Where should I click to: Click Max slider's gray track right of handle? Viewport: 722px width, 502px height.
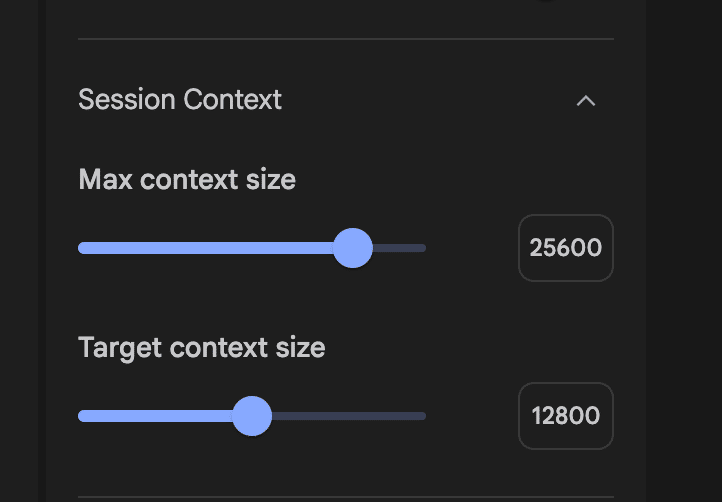tap(400, 248)
